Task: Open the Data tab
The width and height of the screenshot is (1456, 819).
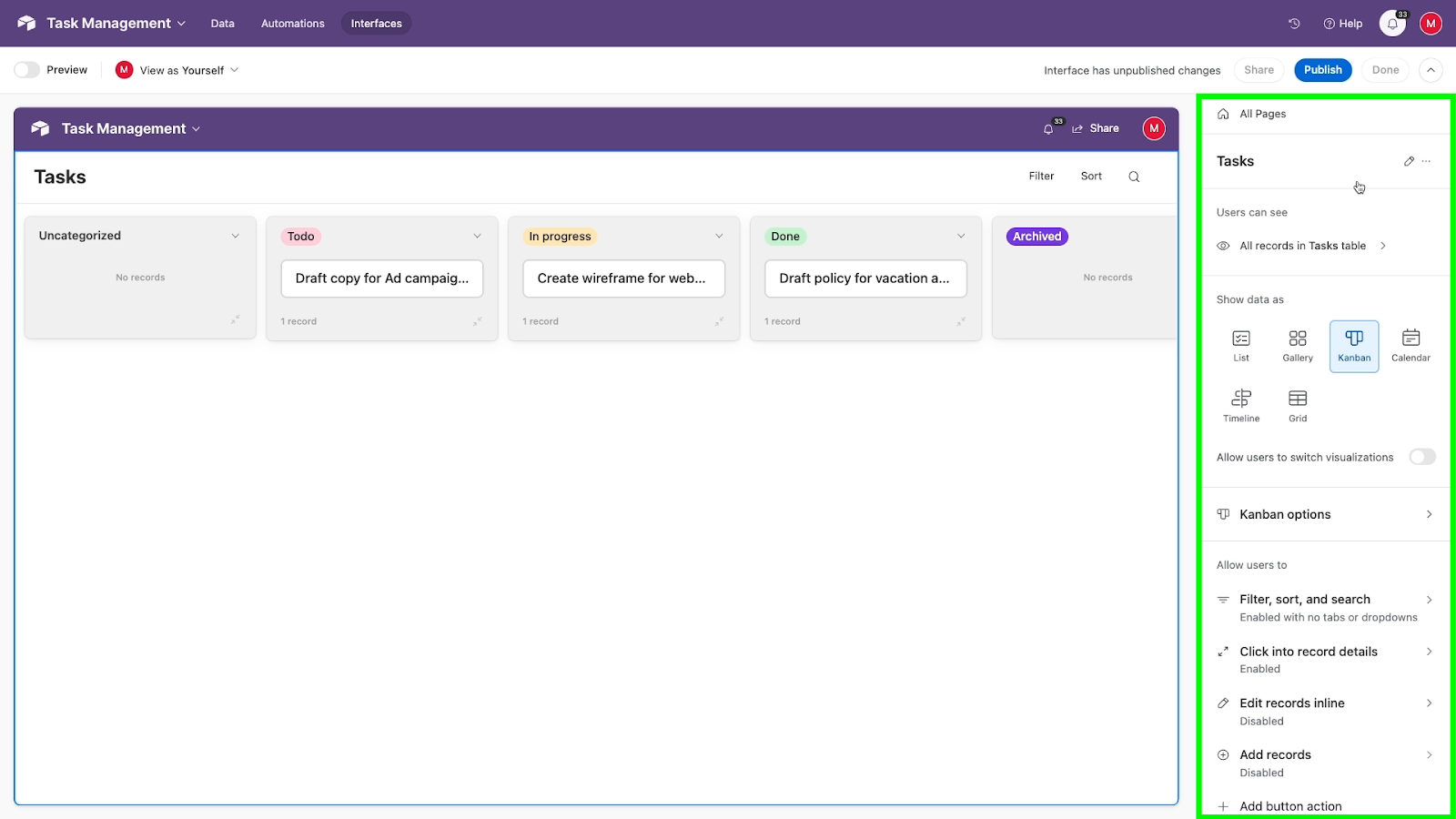Action: point(223,24)
